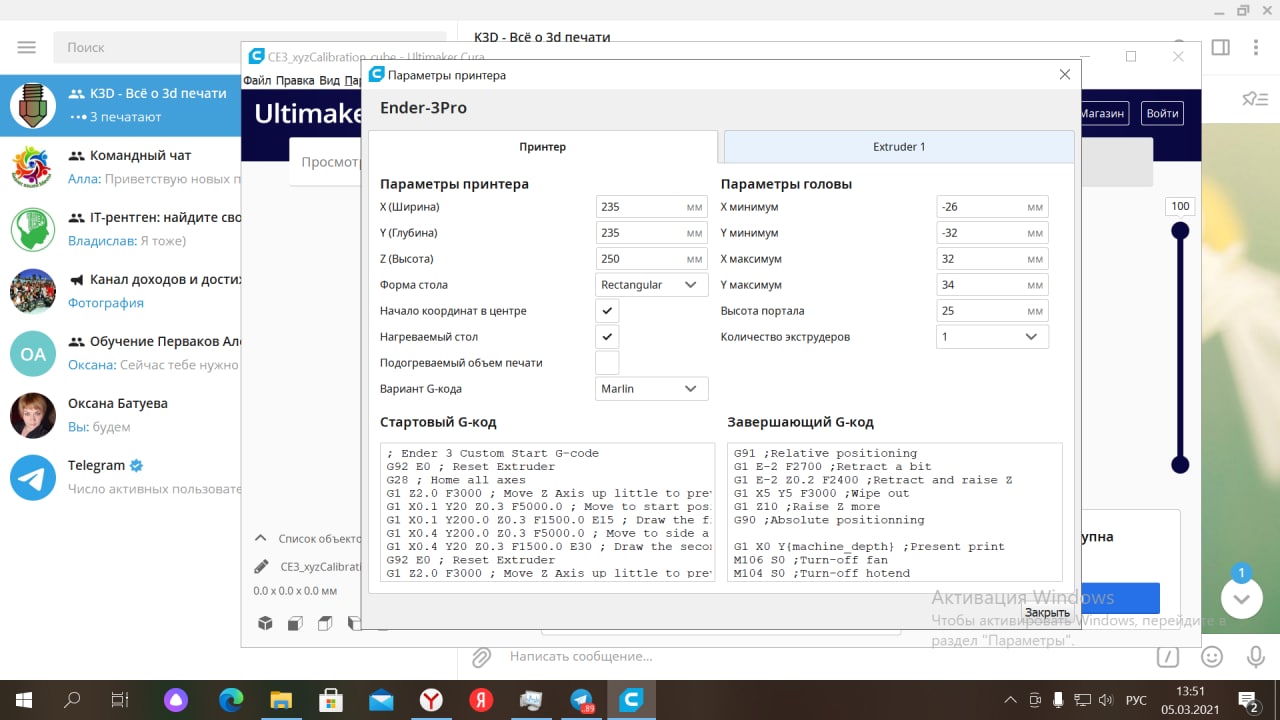The image size is (1280, 720).
Task: Click the attach paperclip icon in Telegram
Action: coord(482,657)
